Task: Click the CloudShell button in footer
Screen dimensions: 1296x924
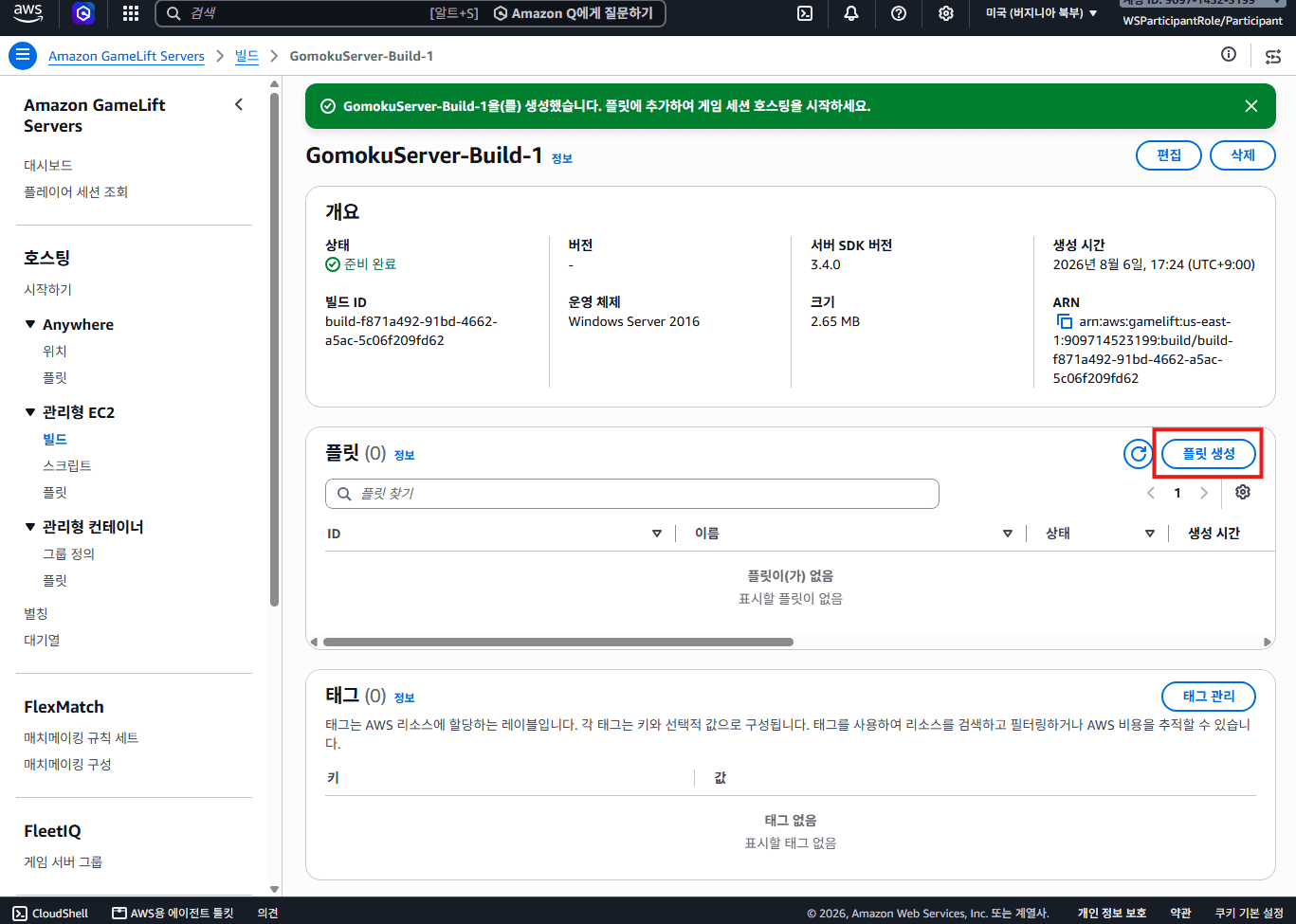Action: 51,913
